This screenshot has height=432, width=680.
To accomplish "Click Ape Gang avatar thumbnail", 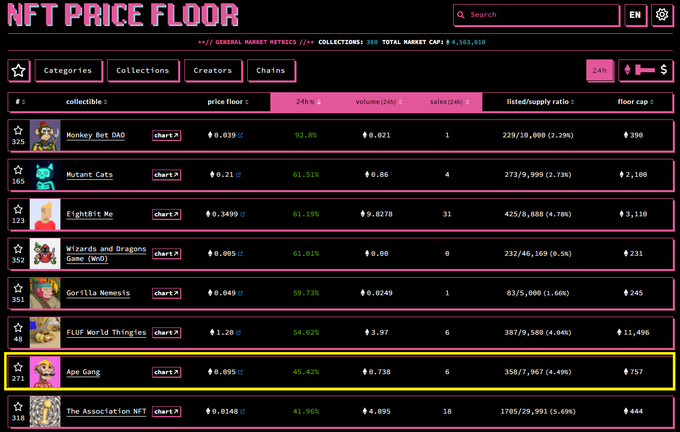I will [45, 372].
